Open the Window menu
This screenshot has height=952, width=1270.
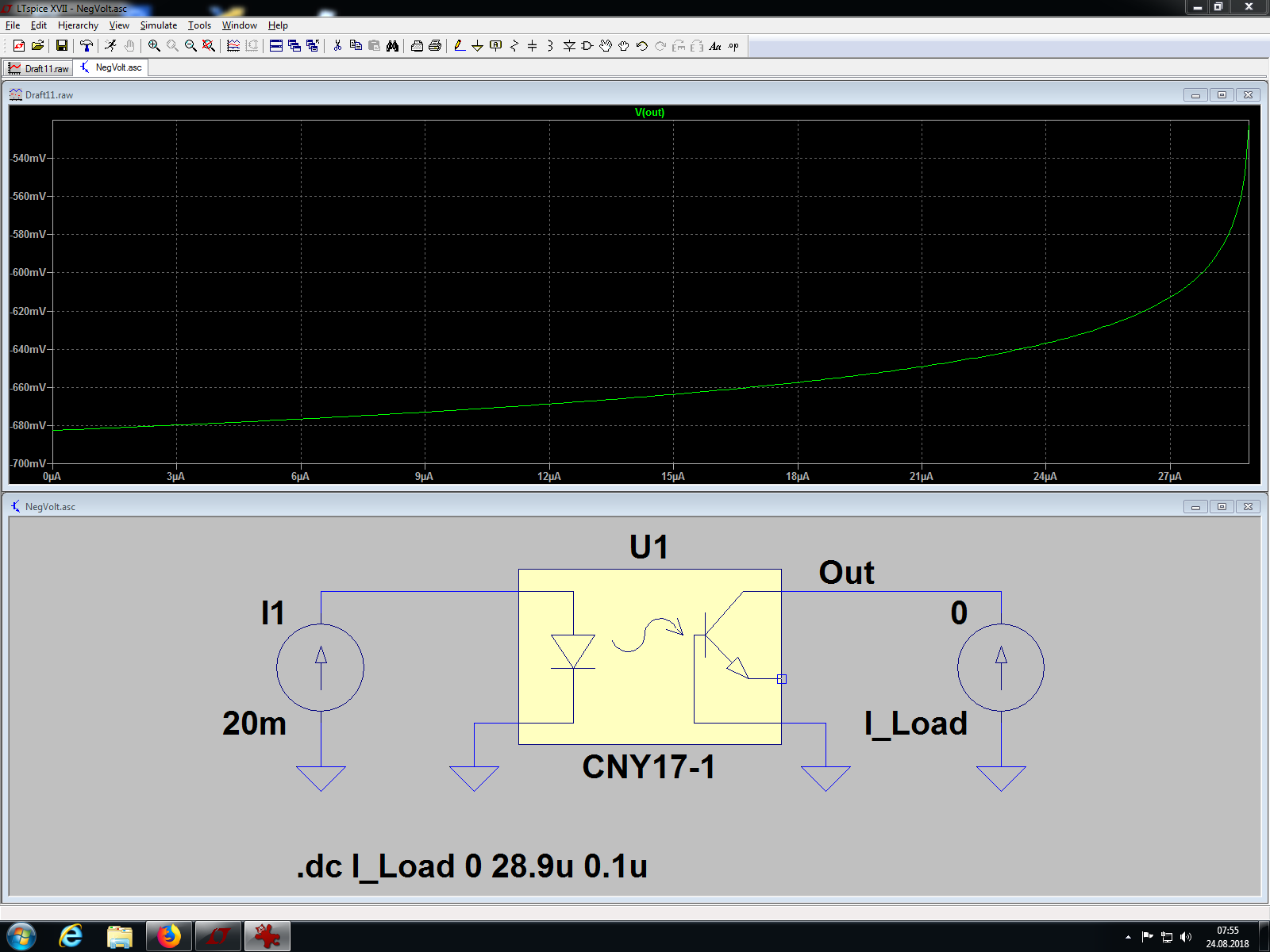[240, 25]
